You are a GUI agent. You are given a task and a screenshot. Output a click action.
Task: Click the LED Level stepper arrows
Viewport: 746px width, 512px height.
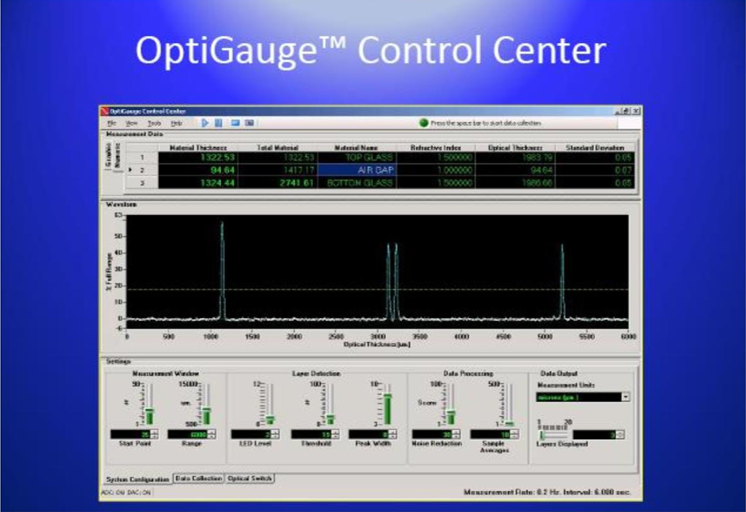coord(275,434)
